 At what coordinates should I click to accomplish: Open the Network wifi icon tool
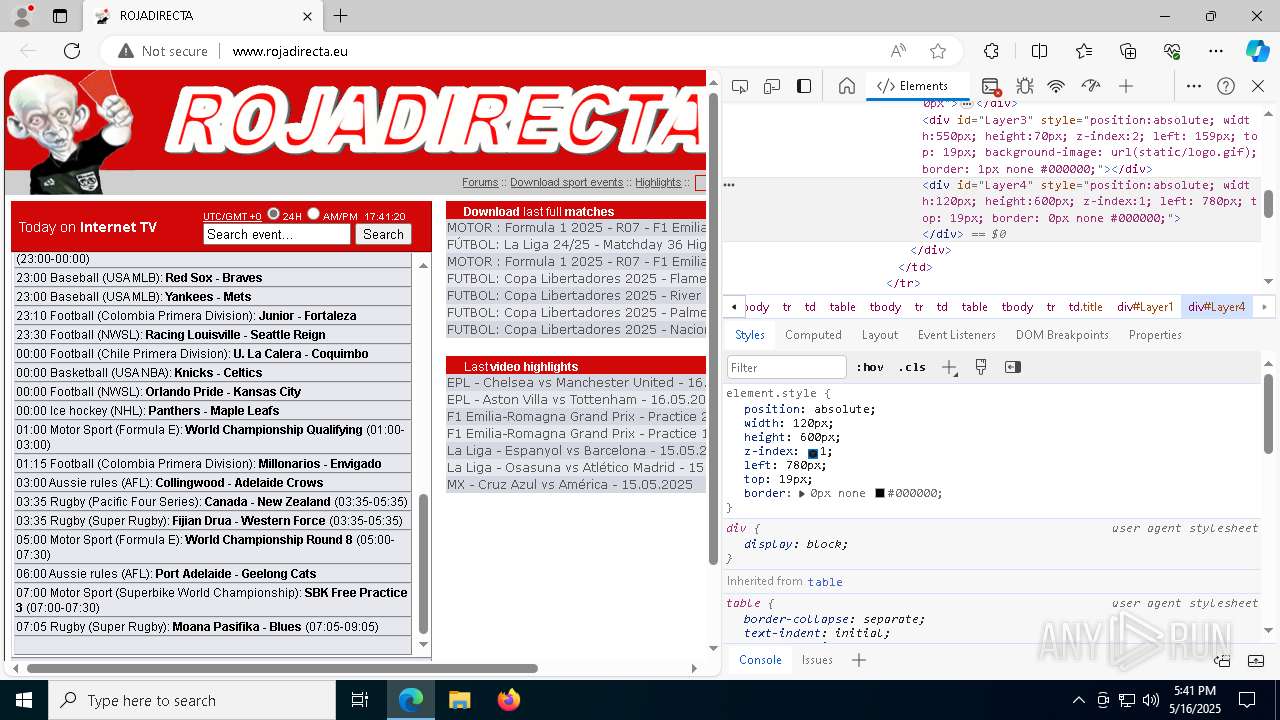(1056, 86)
